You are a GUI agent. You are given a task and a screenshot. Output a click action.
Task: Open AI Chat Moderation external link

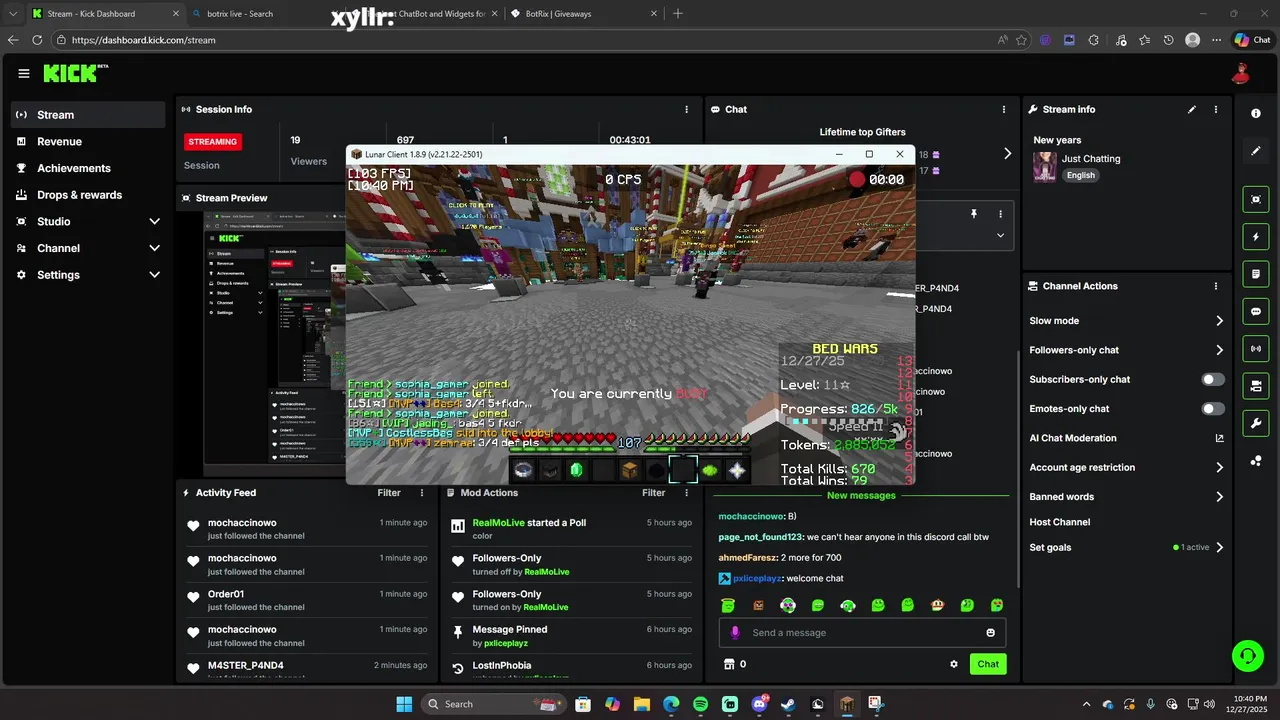coord(1219,438)
